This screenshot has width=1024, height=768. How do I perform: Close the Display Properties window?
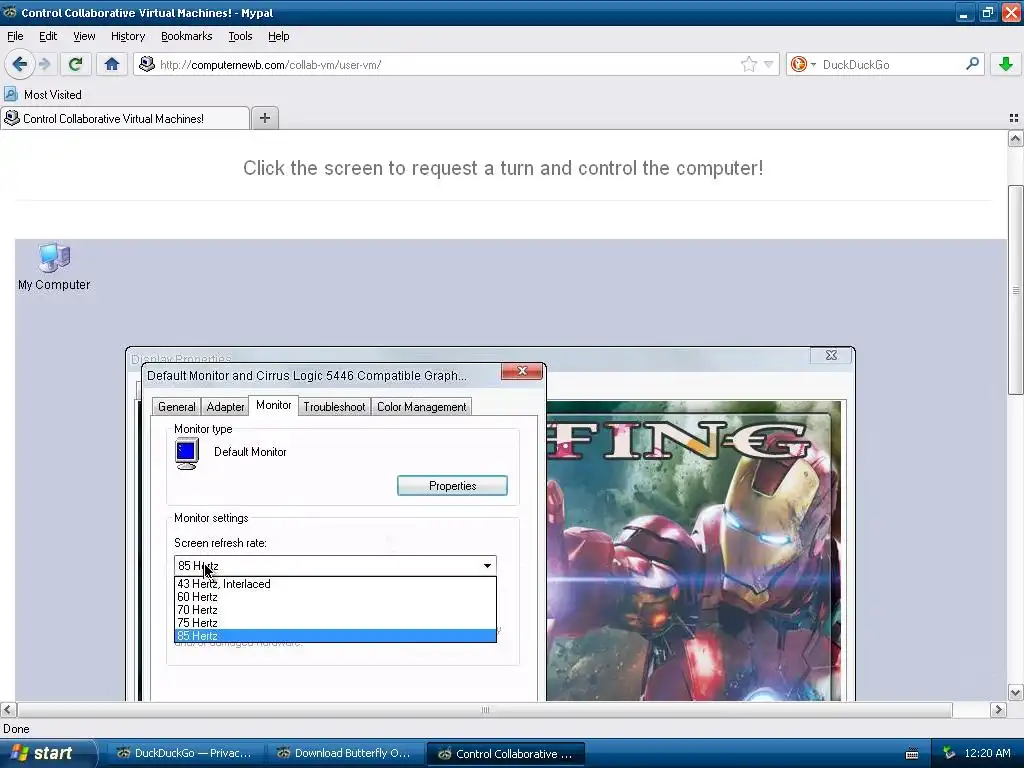(x=831, y=355)
